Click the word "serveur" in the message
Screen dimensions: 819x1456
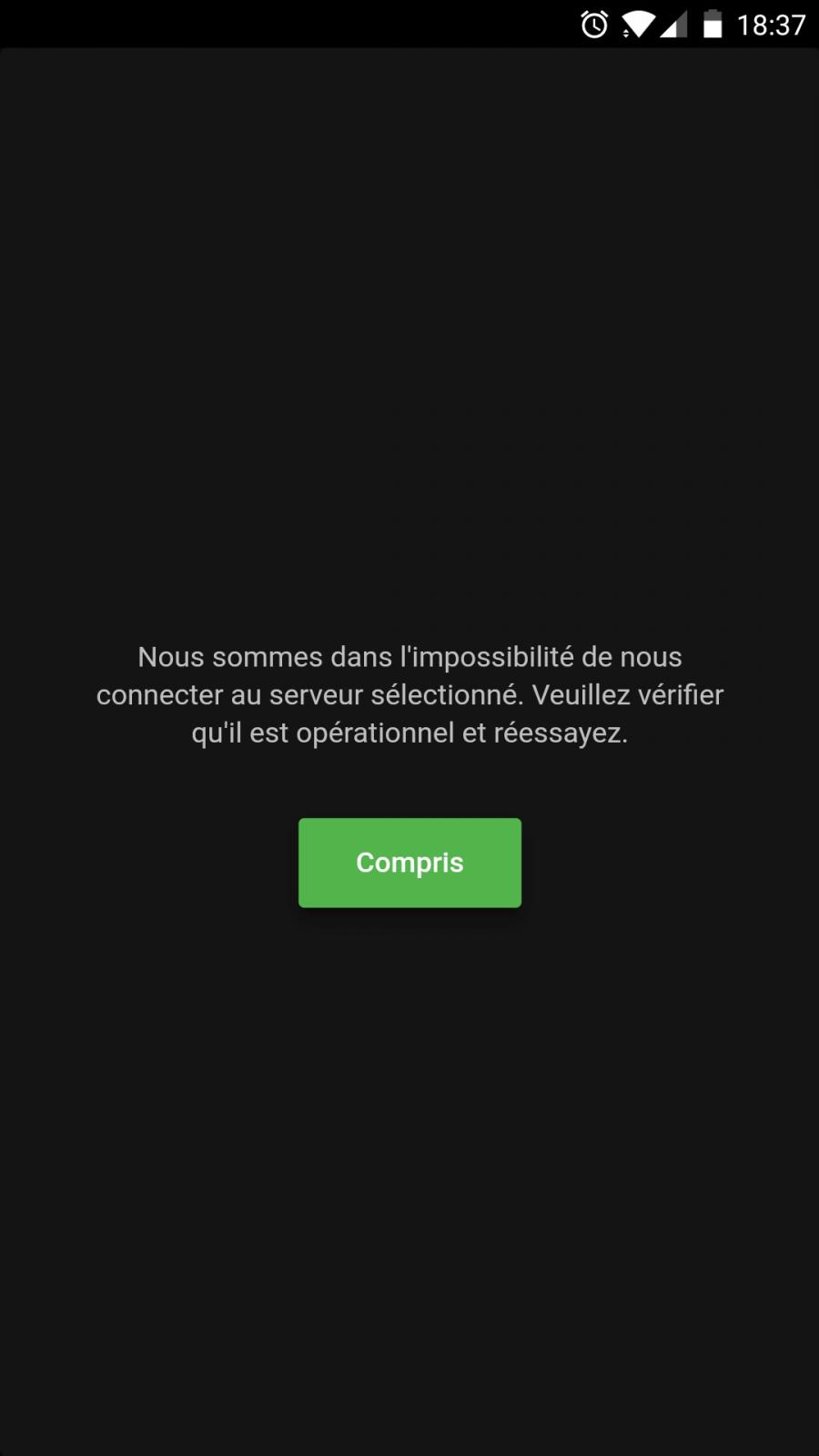coord(317,695)
